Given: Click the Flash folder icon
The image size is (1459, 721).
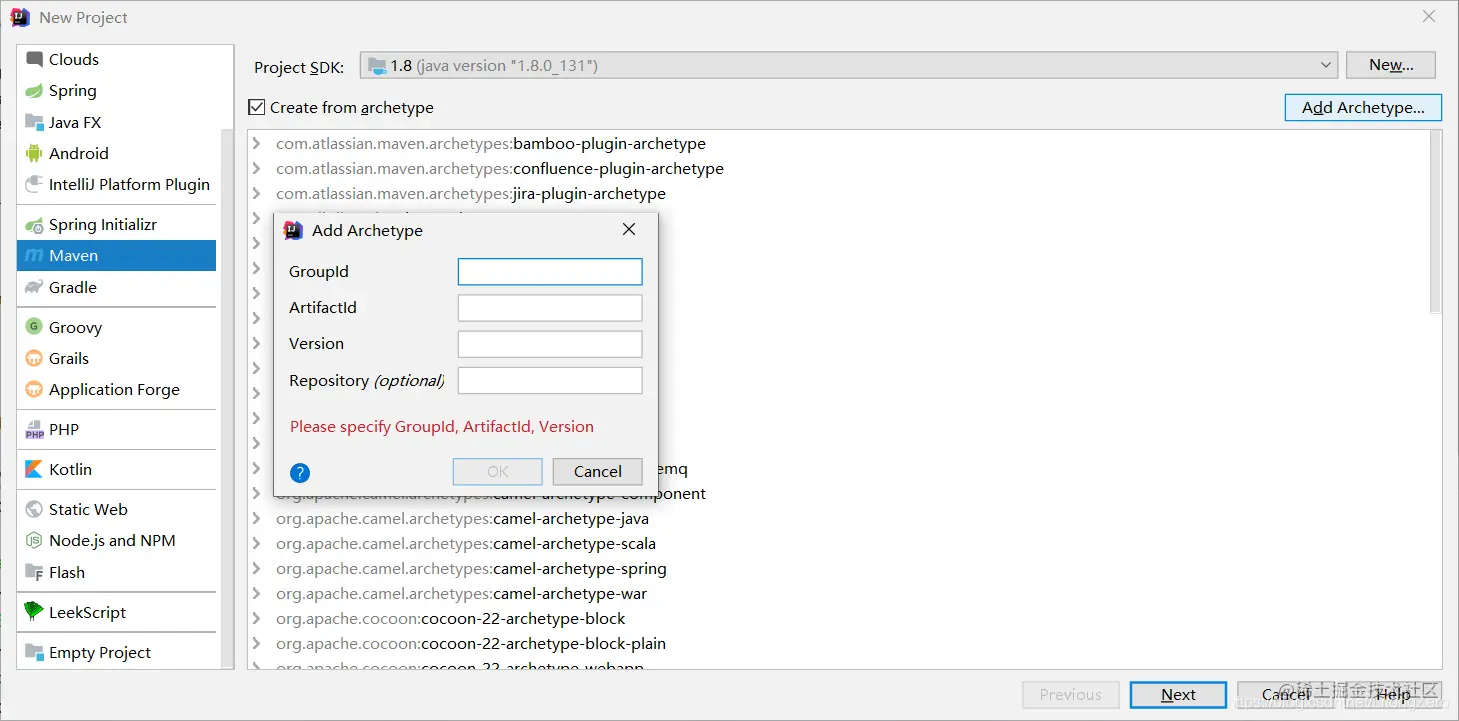Looking at the screenshot, I should (x=34, y=572).
